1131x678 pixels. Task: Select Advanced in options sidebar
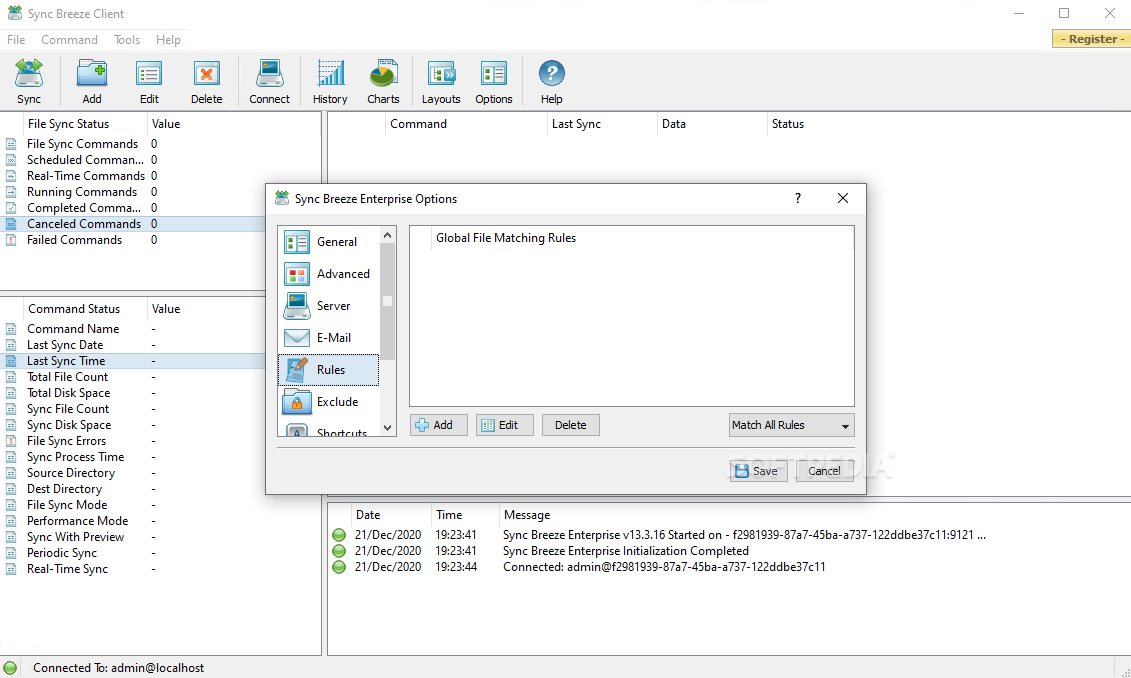(329, 274)
